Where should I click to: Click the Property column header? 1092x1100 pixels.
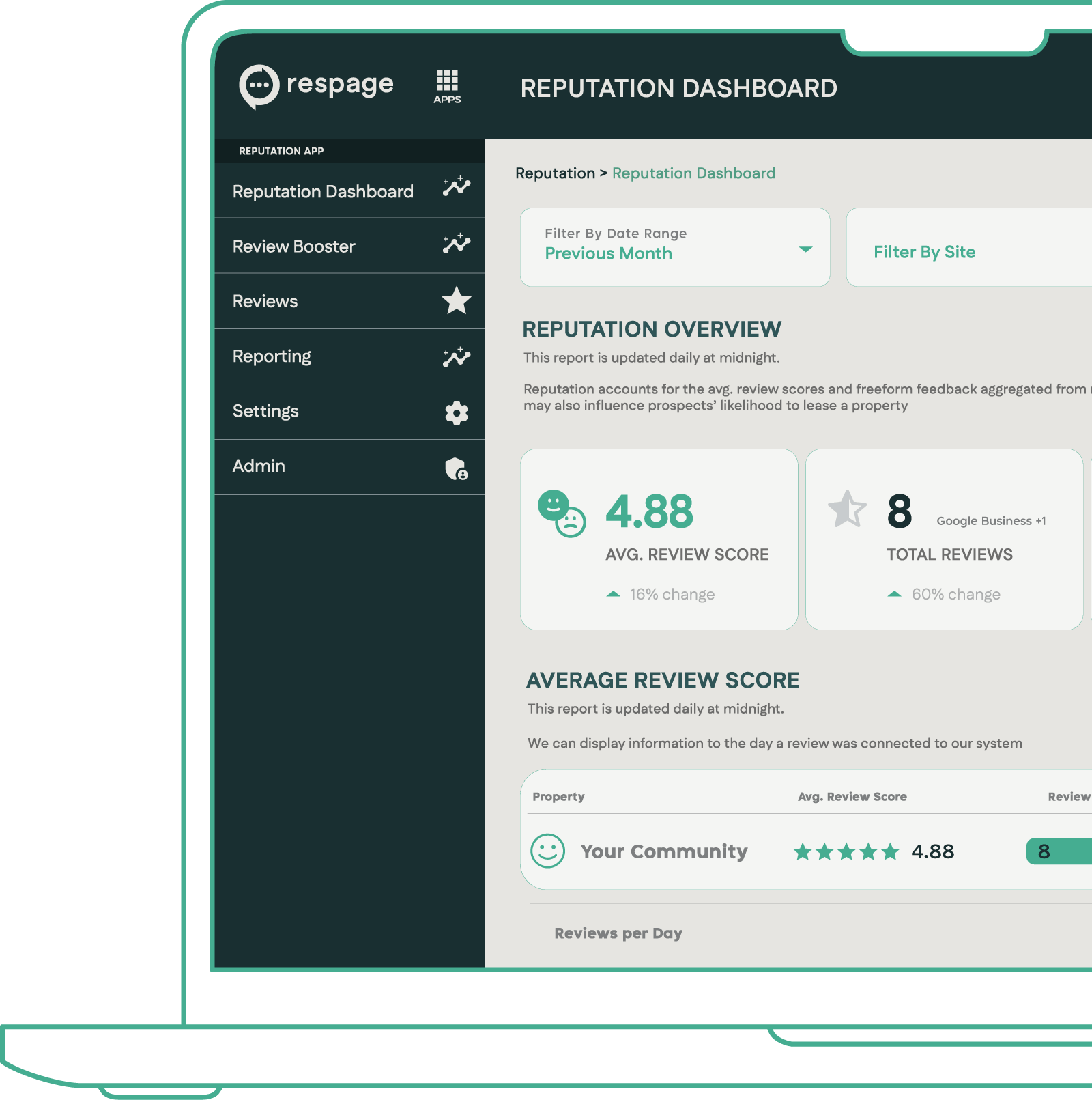tap(558, 797)
